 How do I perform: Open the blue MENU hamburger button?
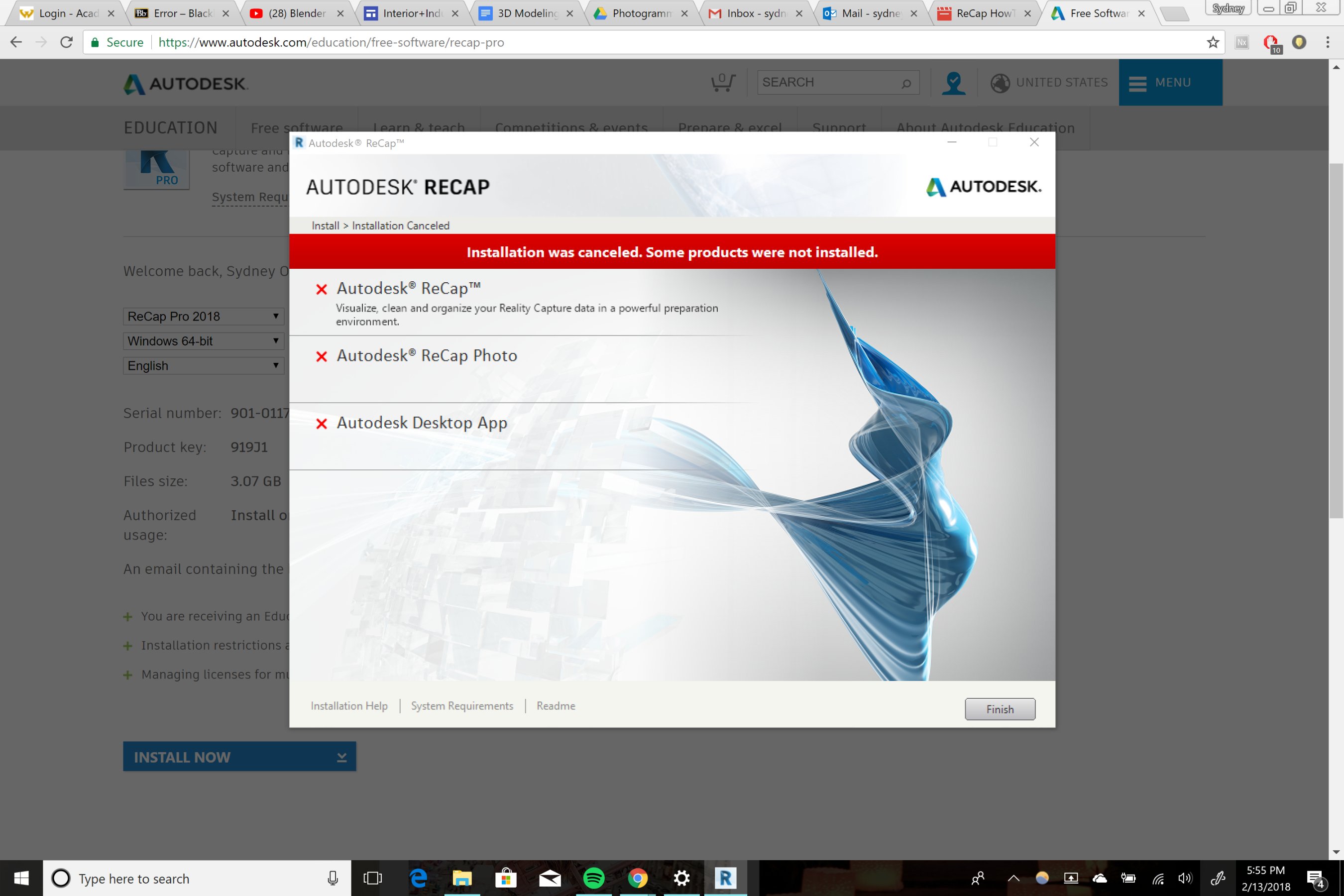1170,82
